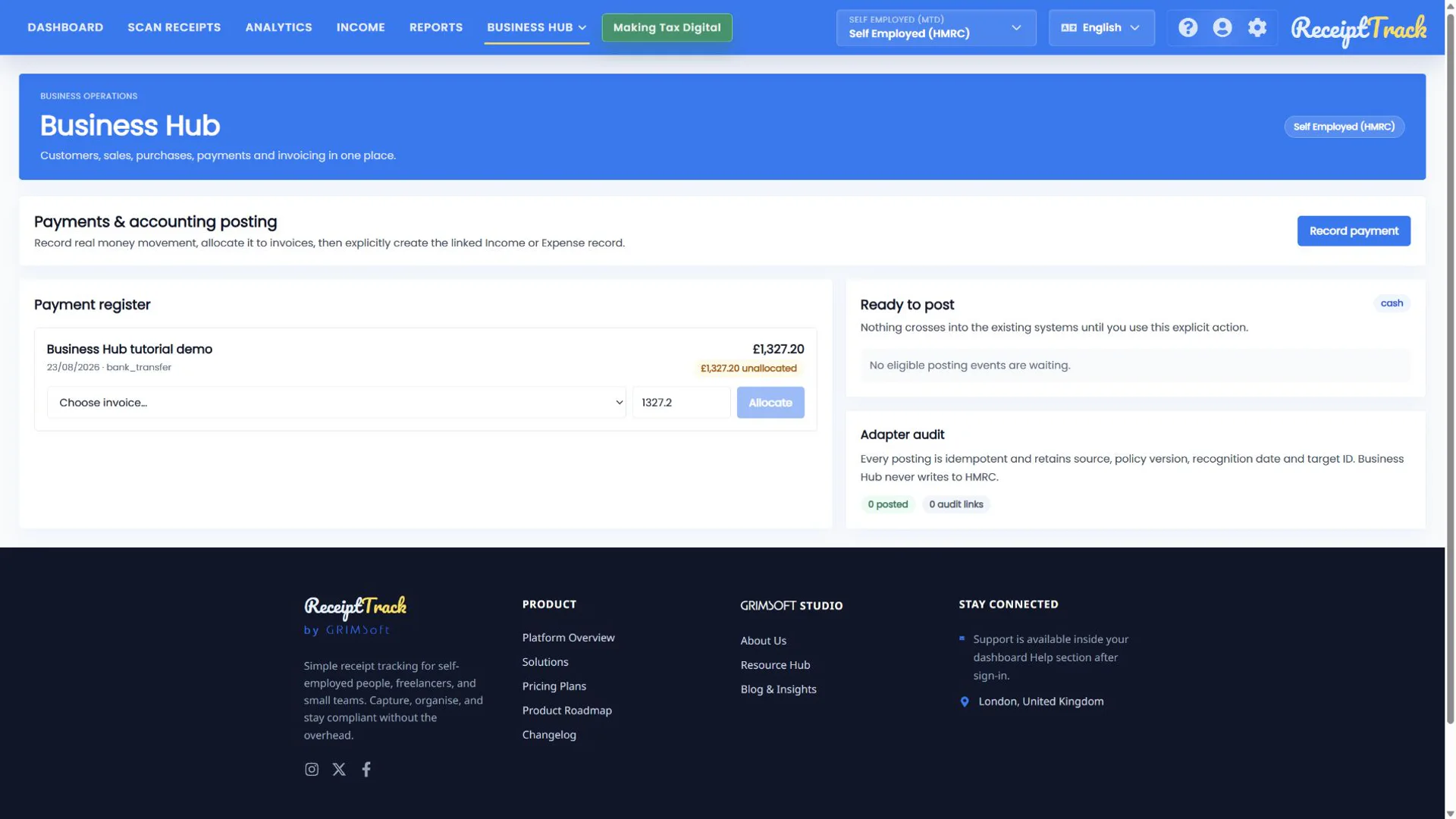Image resolution: width=1456 pixels, height=819 pixels.
Task: Open the Choose invoice dropdown
Action: (x=337, y=403)
